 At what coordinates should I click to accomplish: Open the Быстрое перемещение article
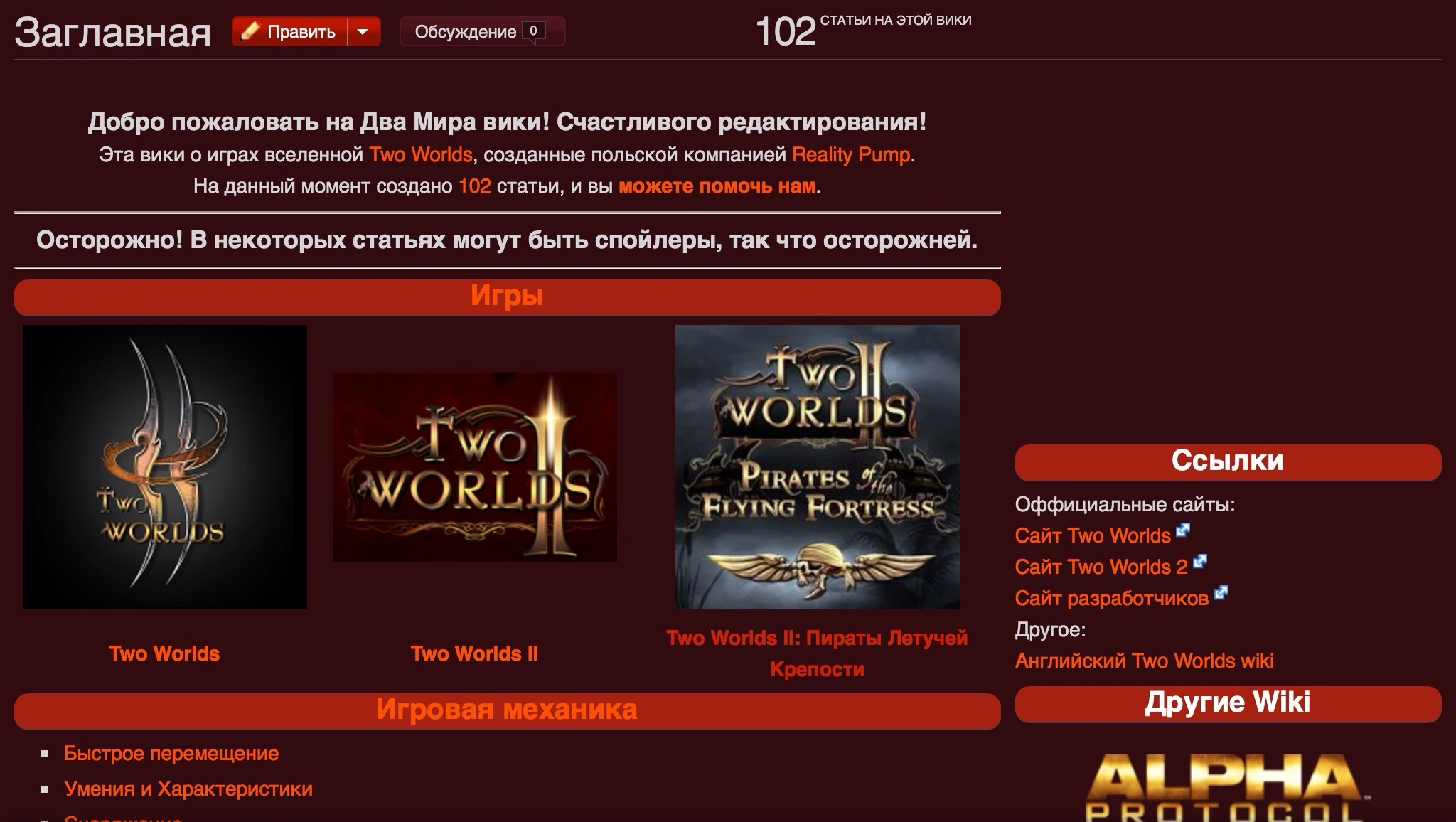[171, 753]
